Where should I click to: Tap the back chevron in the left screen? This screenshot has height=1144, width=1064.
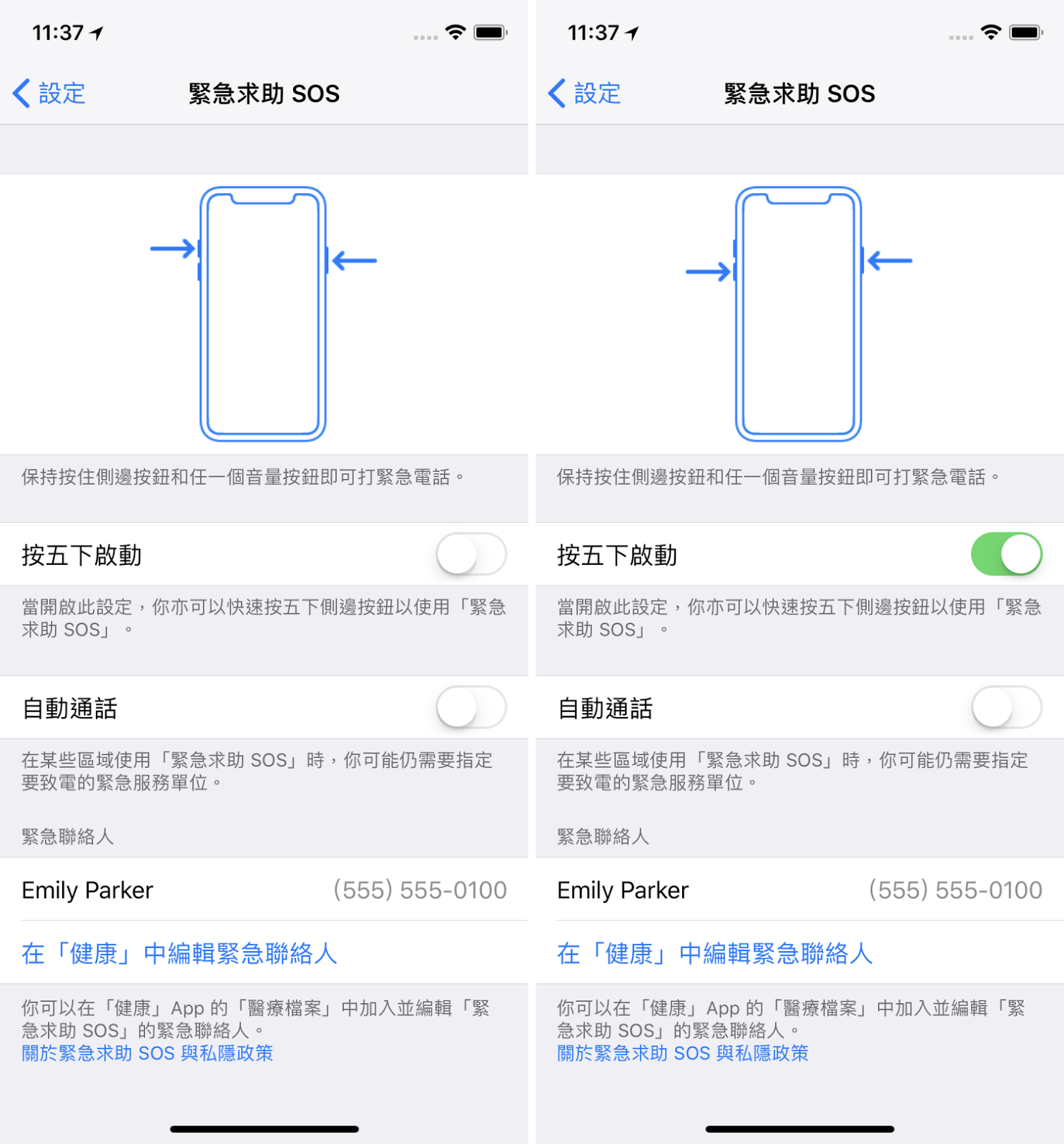(21, 94)
